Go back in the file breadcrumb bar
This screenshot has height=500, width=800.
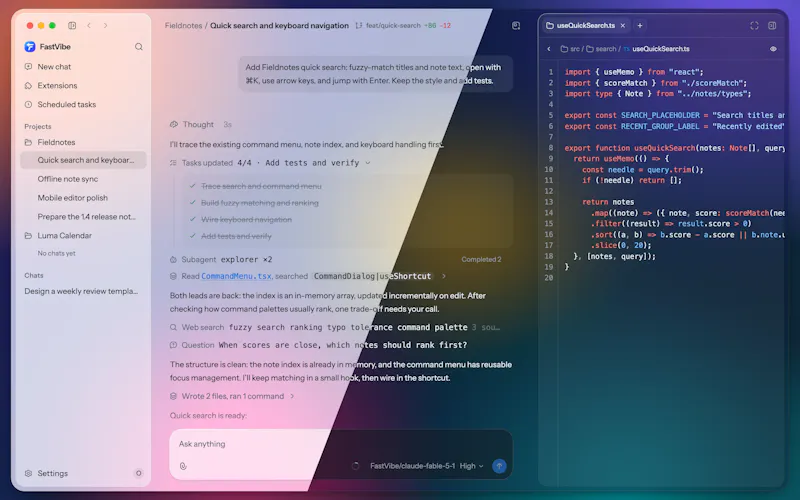click(x=549, y=49)
